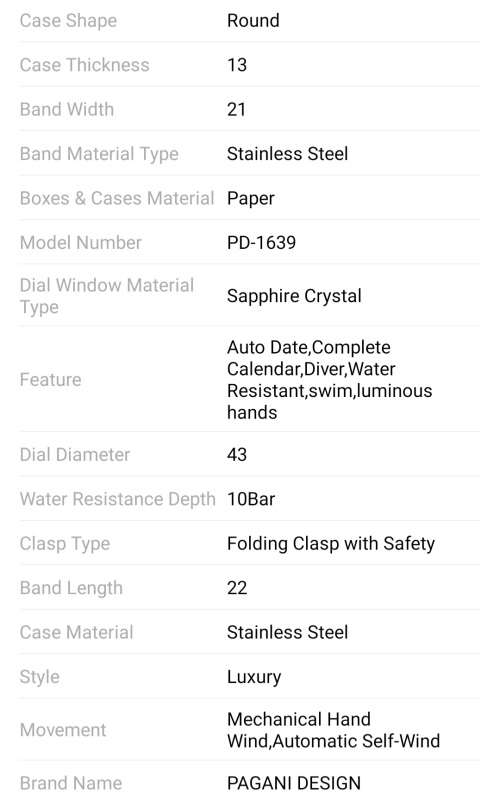Select Stainless Steel case material value
This screenshot has height=800, width=500.
click(287, 633)
